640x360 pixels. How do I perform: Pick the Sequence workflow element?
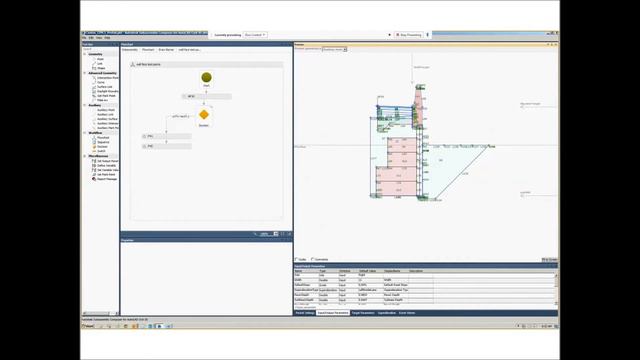pyautogui.click(x=103, y=142)
